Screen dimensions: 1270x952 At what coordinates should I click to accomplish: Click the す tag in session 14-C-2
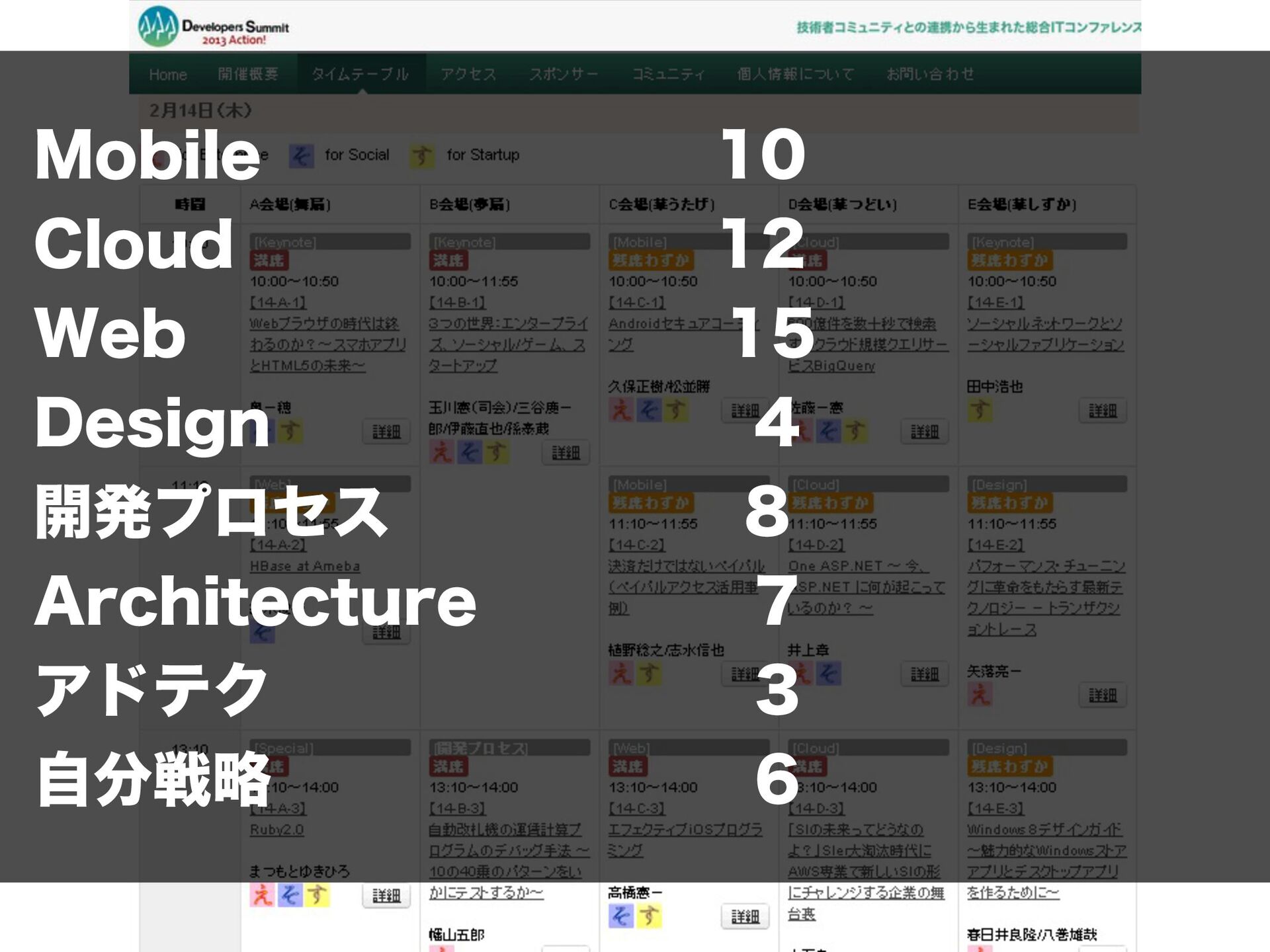(x=648, y=673)
